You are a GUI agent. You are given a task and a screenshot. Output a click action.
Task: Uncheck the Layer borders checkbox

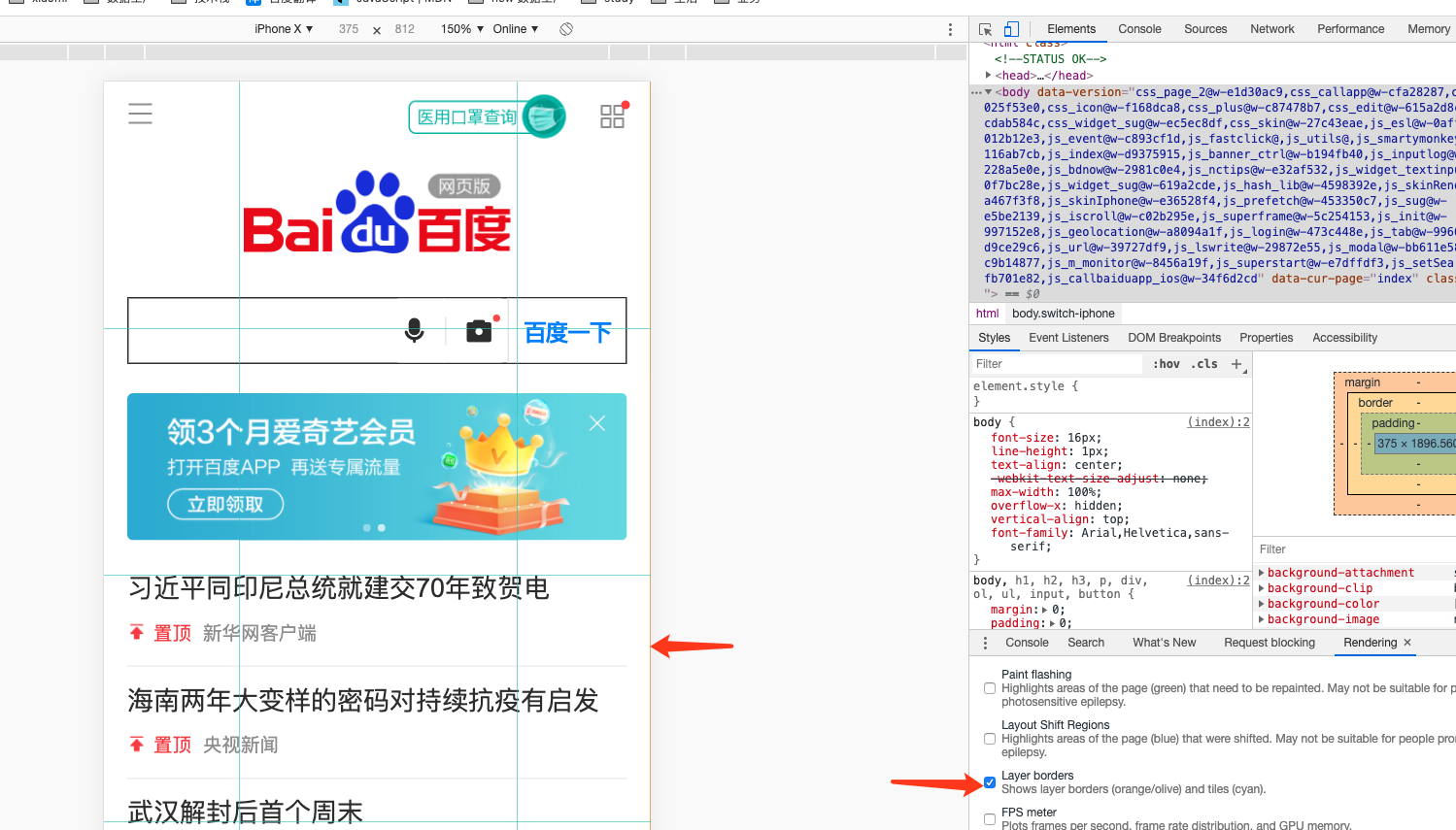[x=990, y=782]
